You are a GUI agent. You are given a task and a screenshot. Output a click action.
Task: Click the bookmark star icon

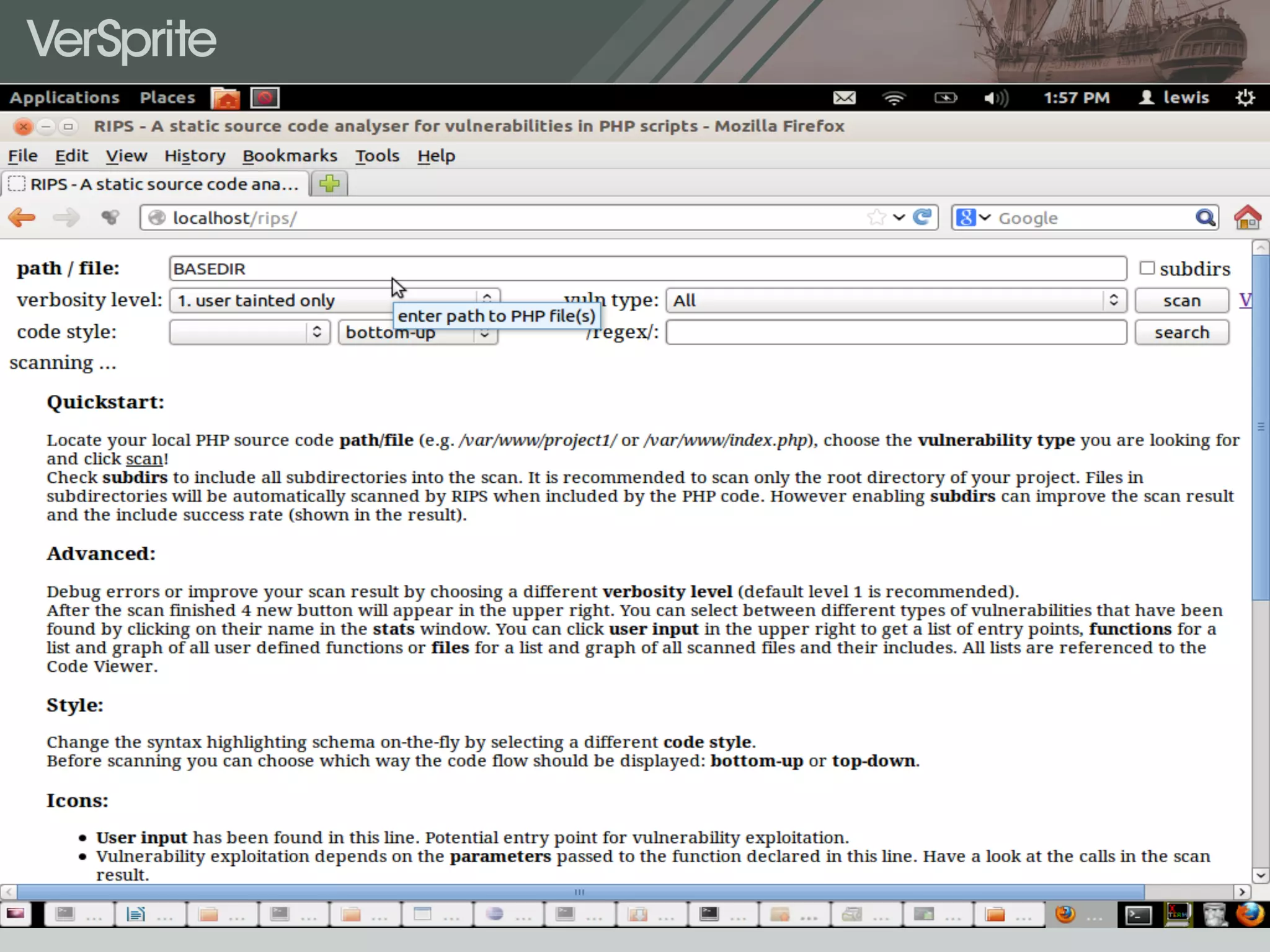click(x=876, y=218)
